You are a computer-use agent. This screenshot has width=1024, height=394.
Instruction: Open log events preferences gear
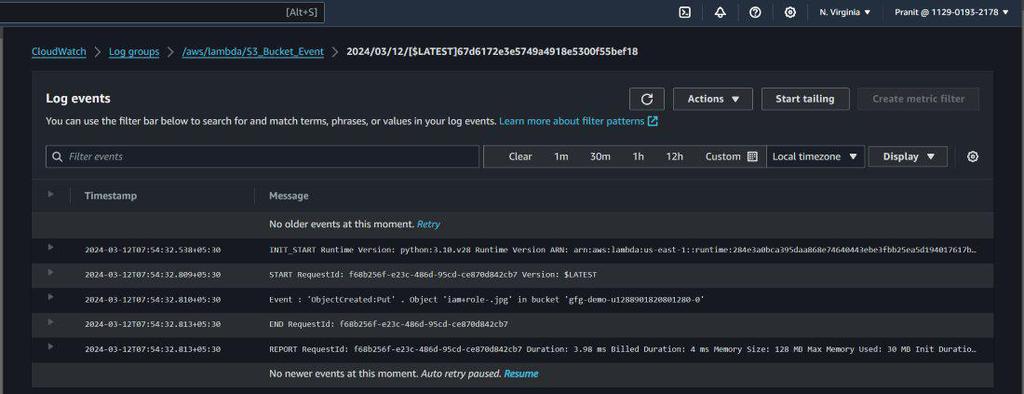point(972,157)
